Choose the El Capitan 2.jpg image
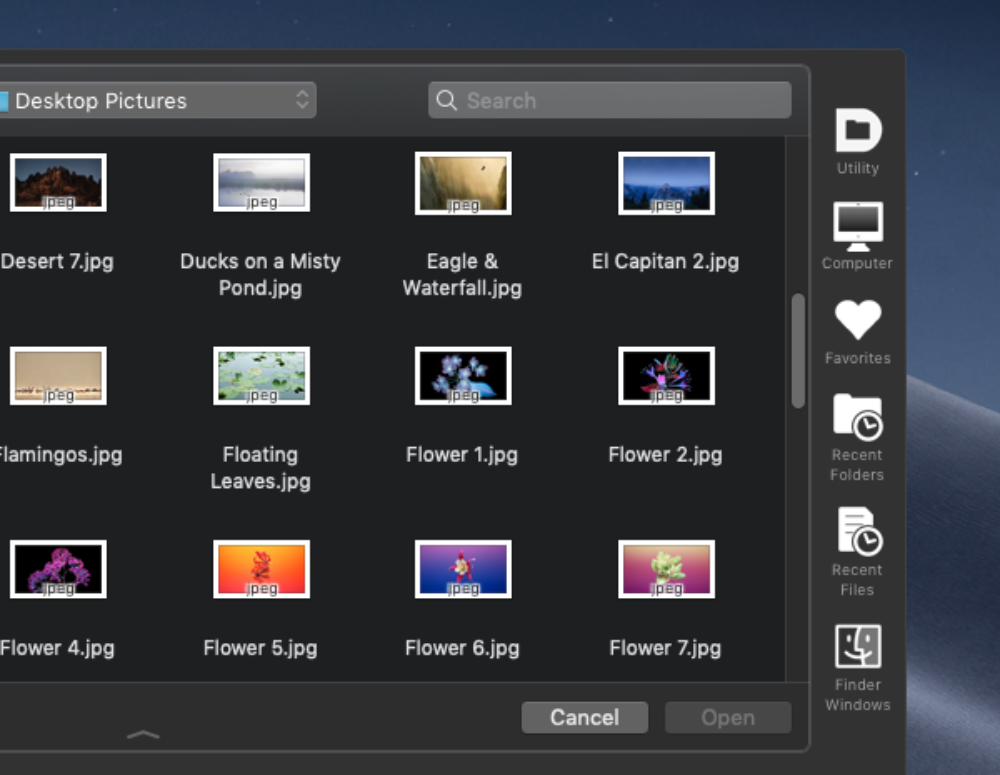1000x775 pixels. pos(666,182)
